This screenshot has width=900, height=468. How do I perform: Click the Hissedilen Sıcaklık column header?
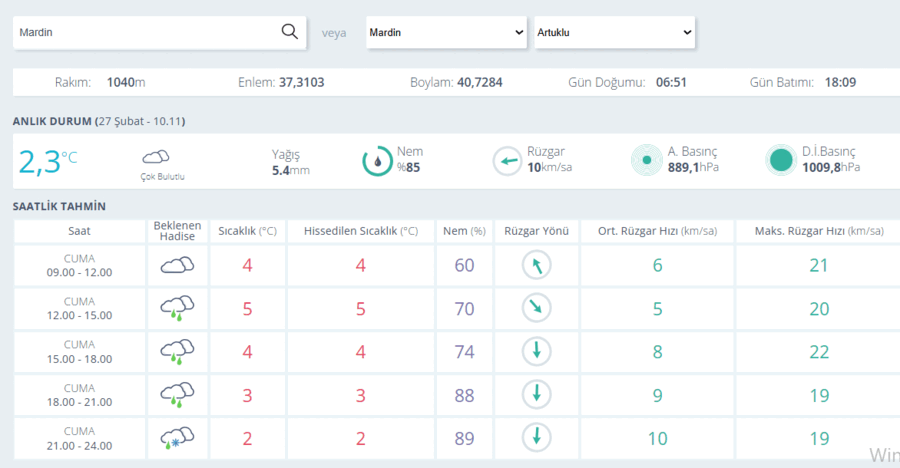[x=361, y=231]
